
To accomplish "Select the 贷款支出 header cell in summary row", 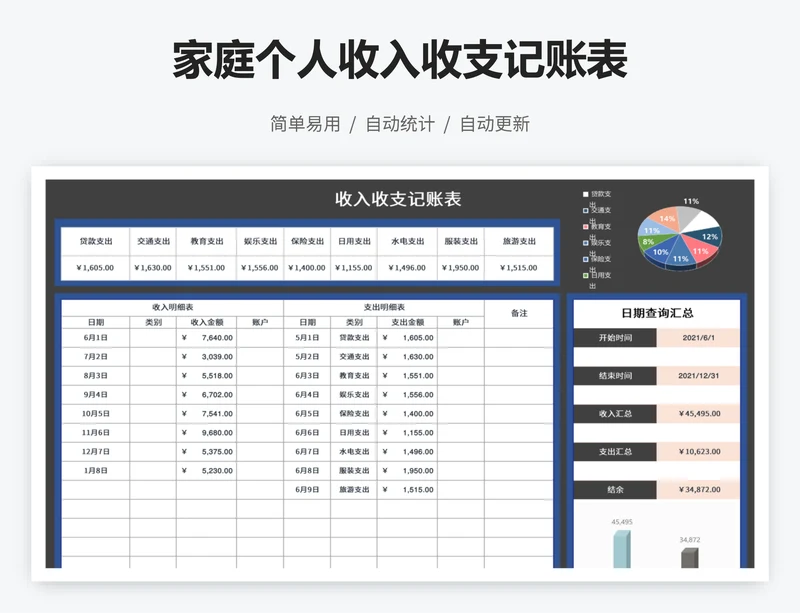I will (95, 241).
